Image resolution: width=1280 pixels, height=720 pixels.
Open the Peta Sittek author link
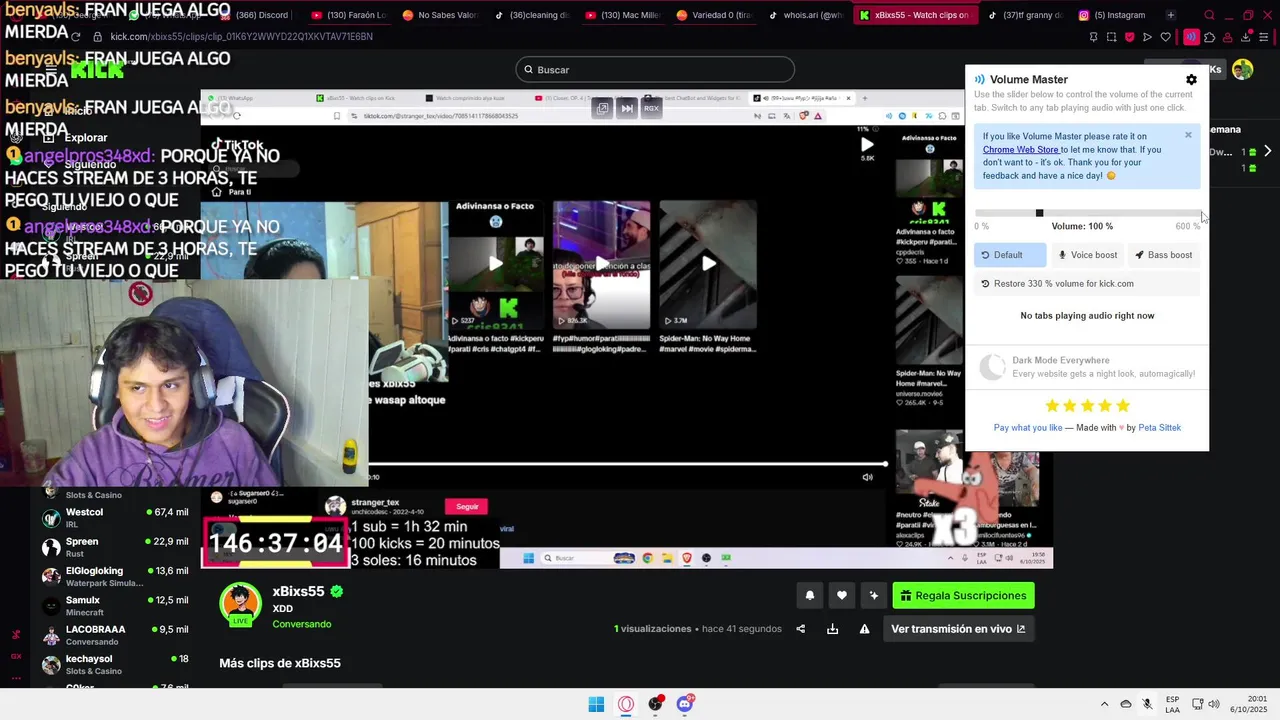pos(1159,428)
